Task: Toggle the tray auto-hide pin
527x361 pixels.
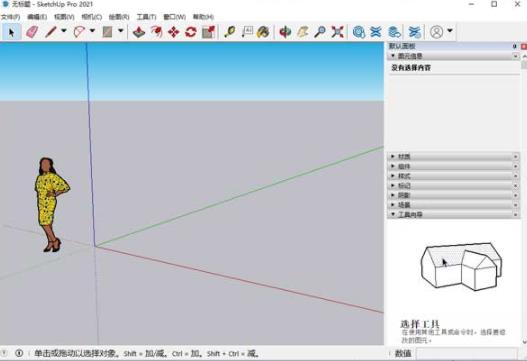Action: (515, 46)
